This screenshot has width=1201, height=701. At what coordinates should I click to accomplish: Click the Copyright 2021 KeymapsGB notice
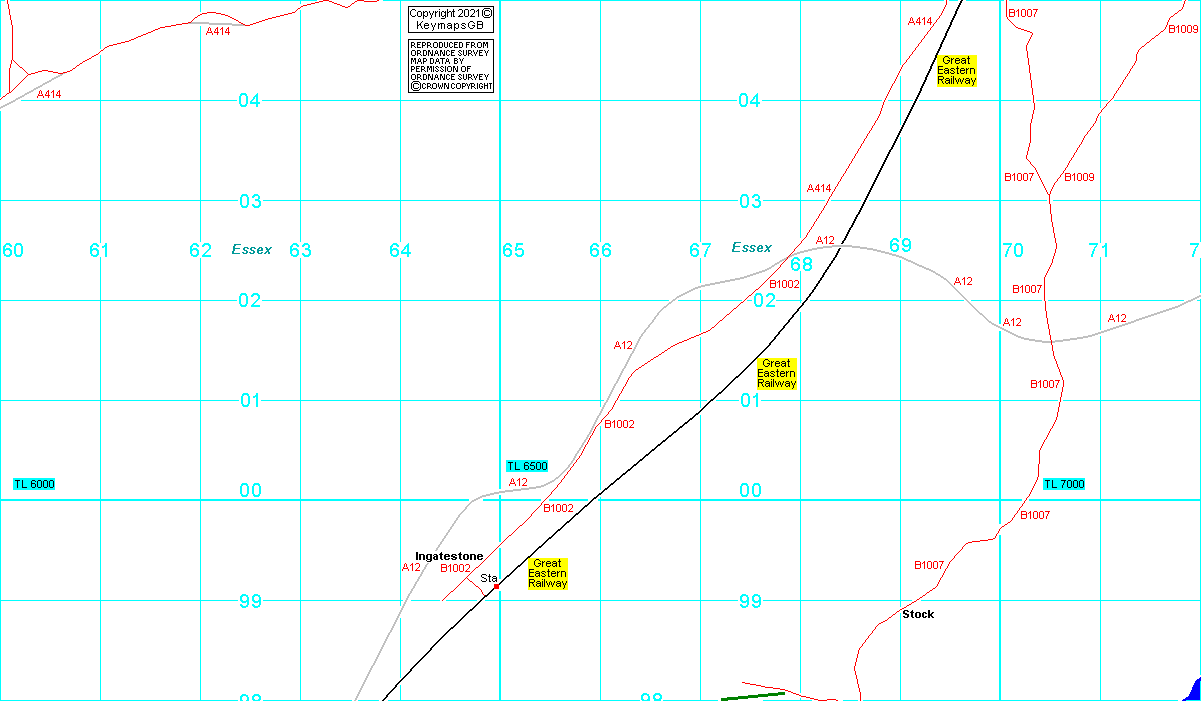click(451, 19)
